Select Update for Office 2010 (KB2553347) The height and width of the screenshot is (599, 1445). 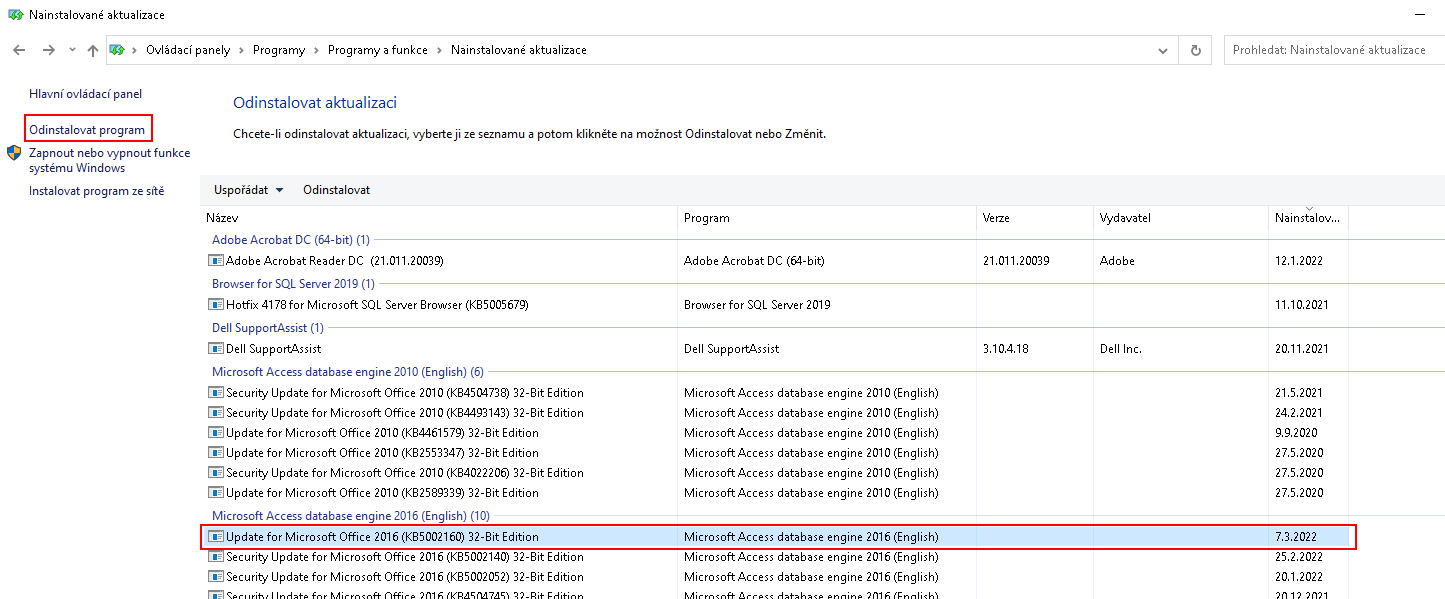pos(382,453)
